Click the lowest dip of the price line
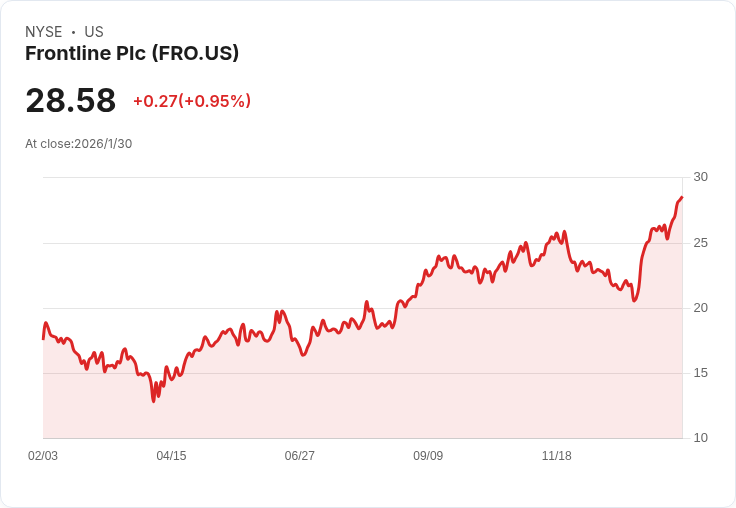The height and width of the screenshot is (508, 736). tap(154, 401)
